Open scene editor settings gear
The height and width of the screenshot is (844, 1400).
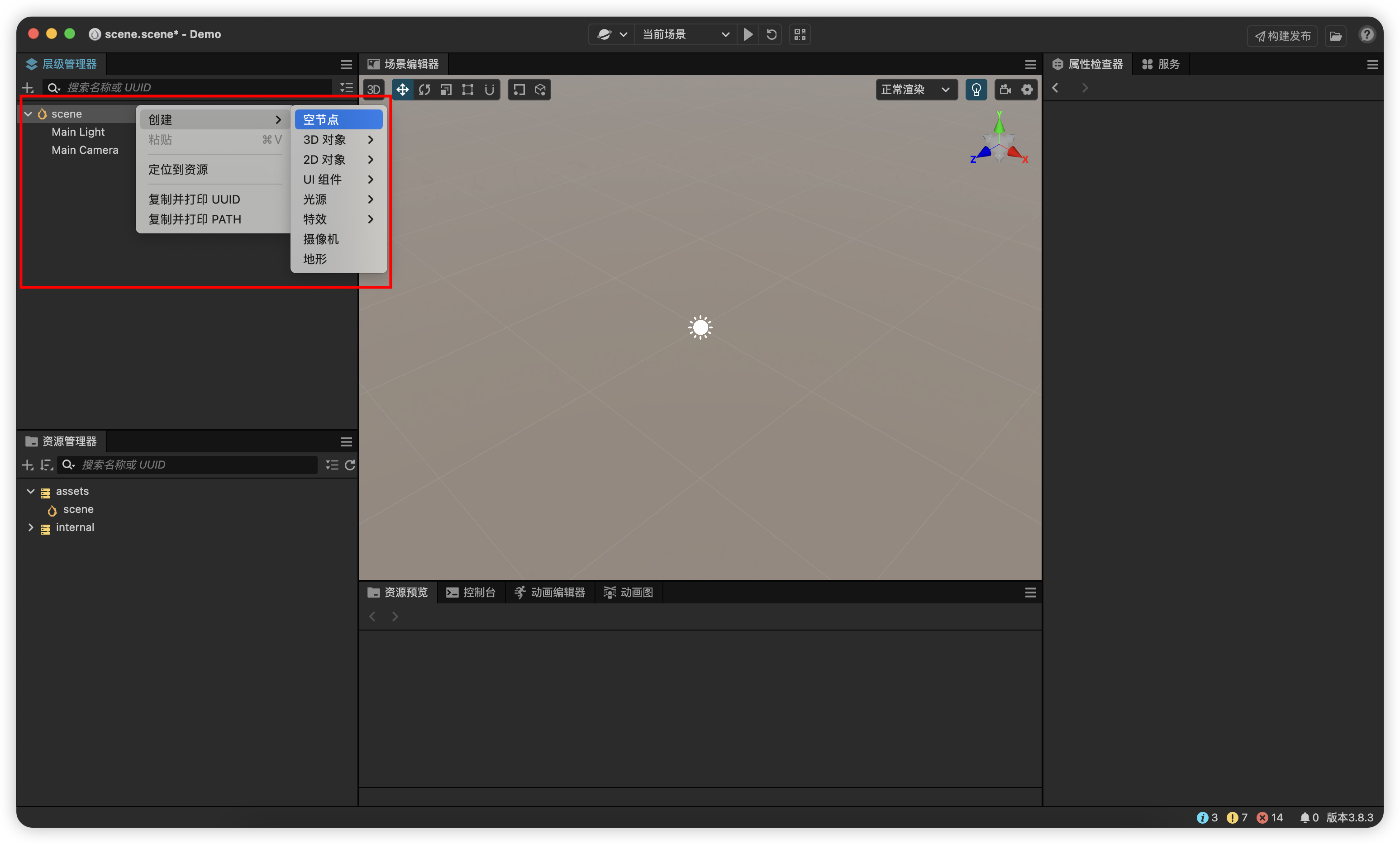click(x=1027, y=90)
